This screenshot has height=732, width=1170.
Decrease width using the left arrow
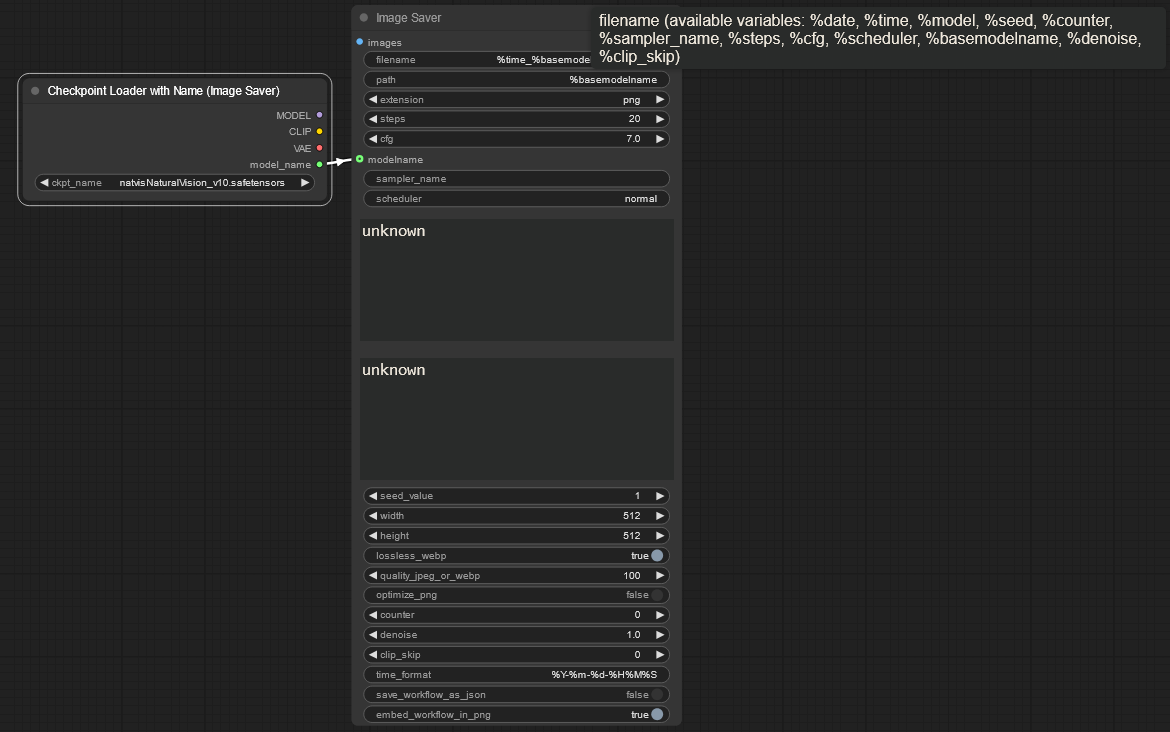point(373,516)
